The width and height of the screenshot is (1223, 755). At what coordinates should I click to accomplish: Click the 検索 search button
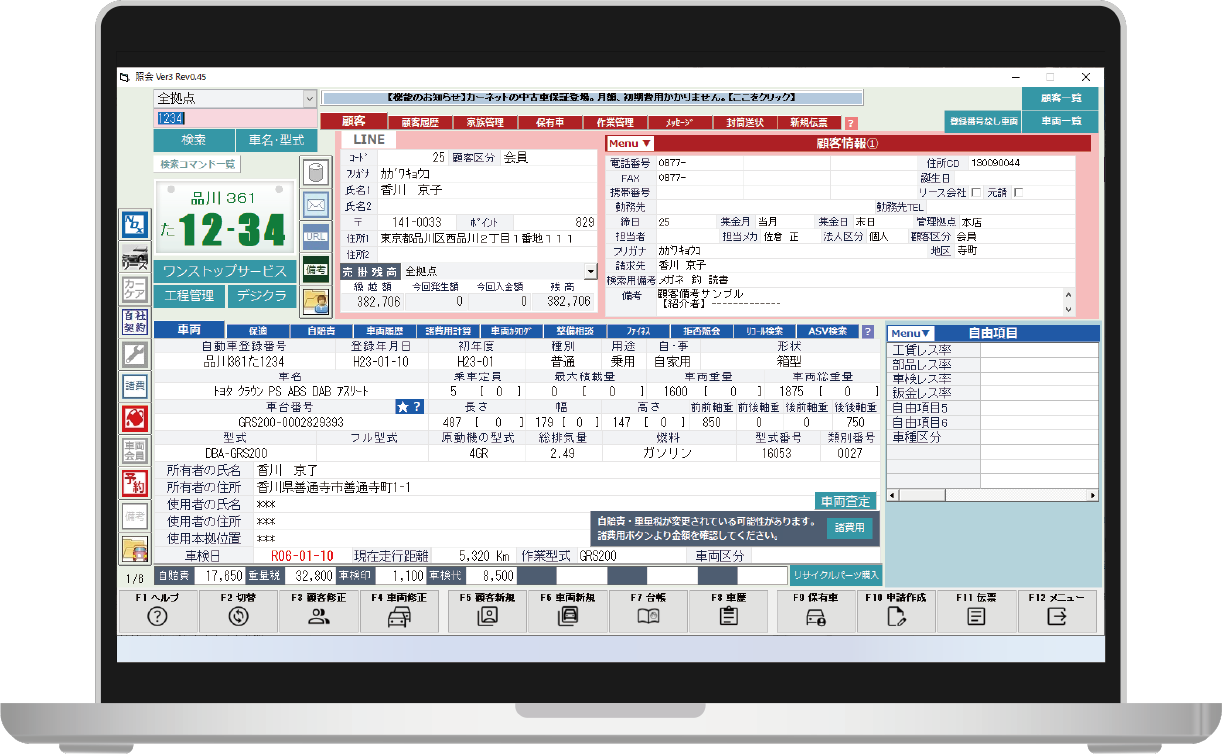(x=194, y=140)
